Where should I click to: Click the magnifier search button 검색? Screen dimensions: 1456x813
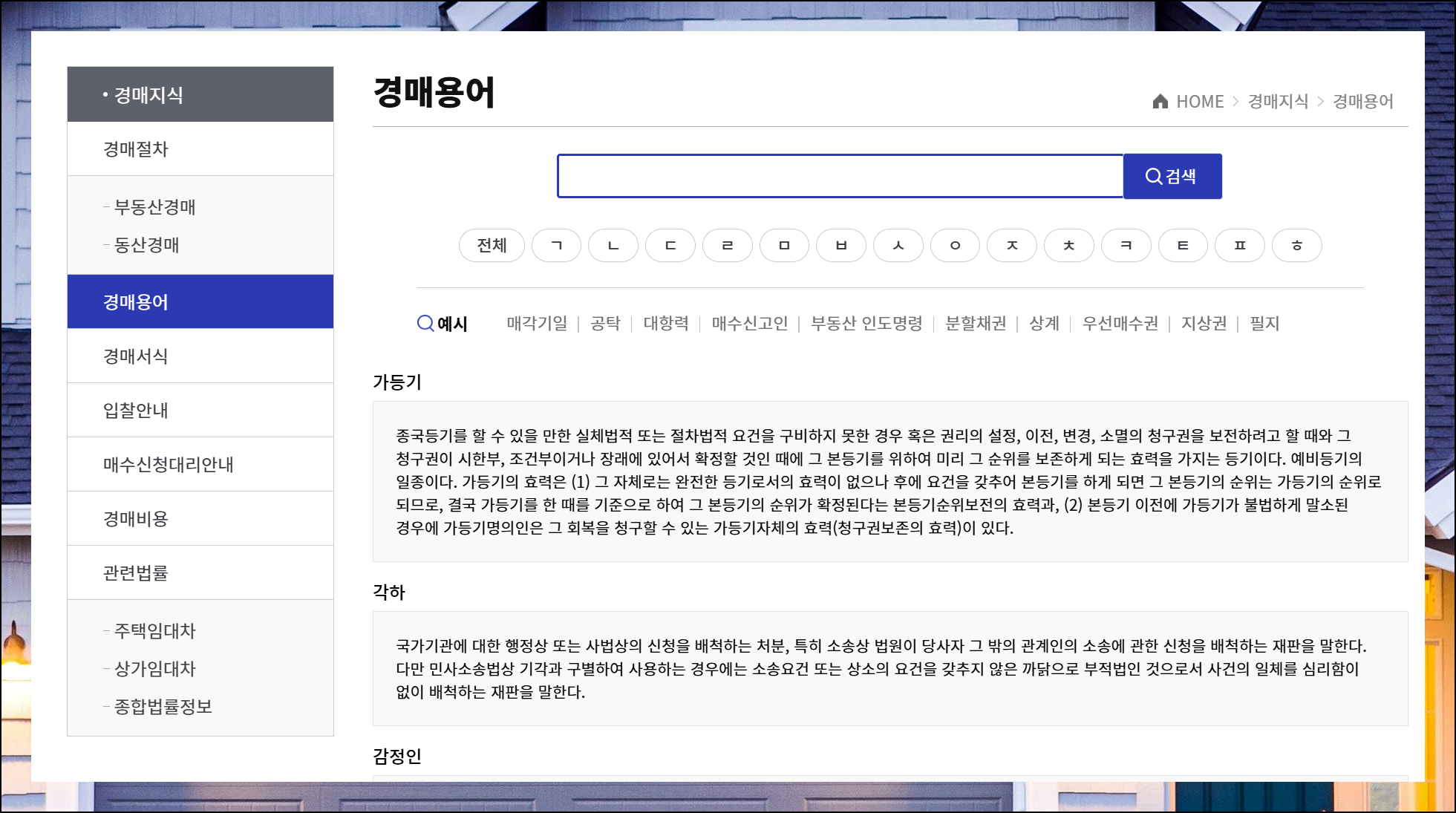pyautogui.click(x=1172, y=177)
